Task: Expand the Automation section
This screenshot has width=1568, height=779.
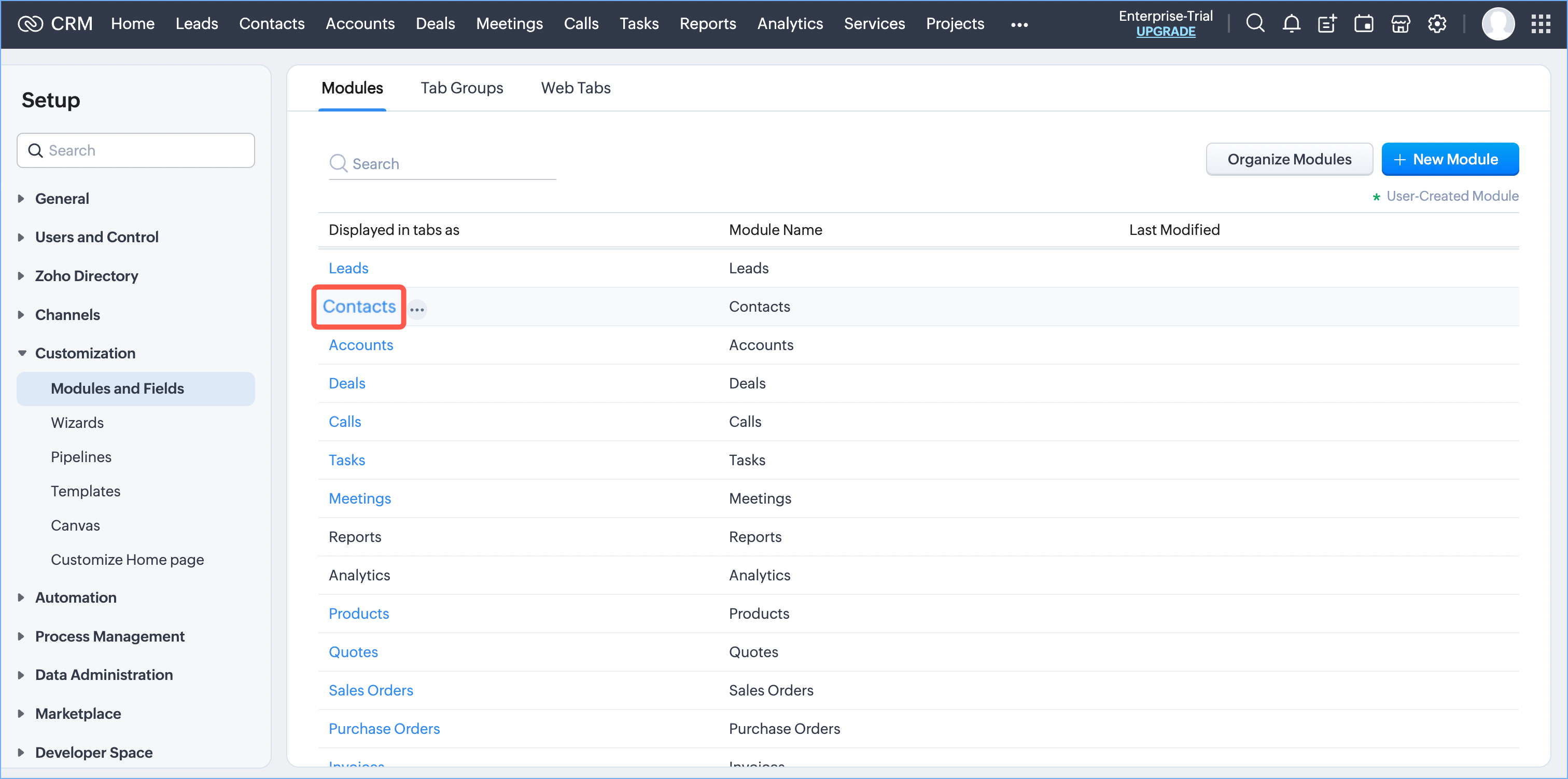Action: point(76,597)
